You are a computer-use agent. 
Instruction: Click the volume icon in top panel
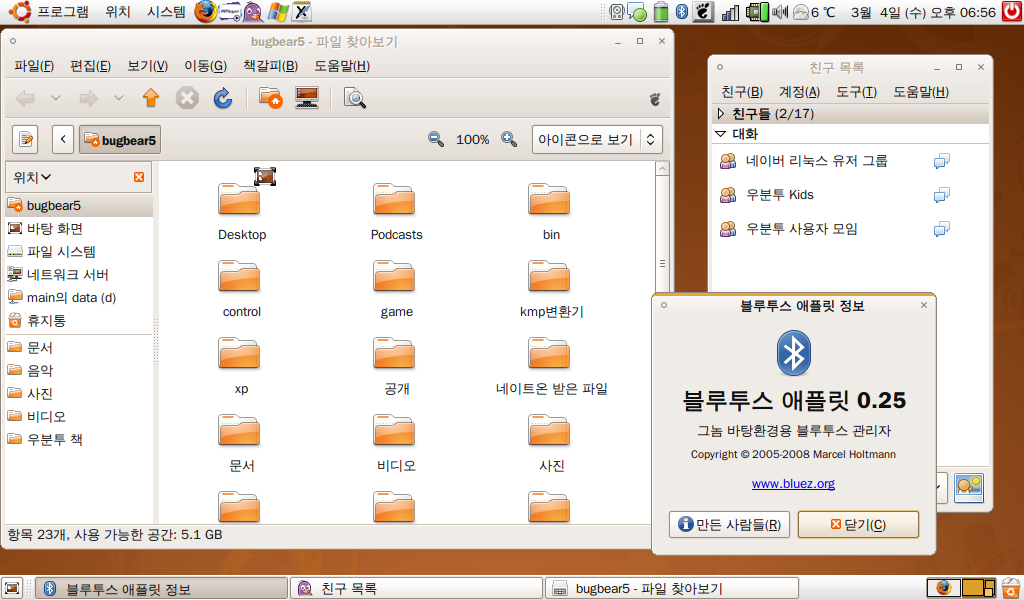(780, 12)
